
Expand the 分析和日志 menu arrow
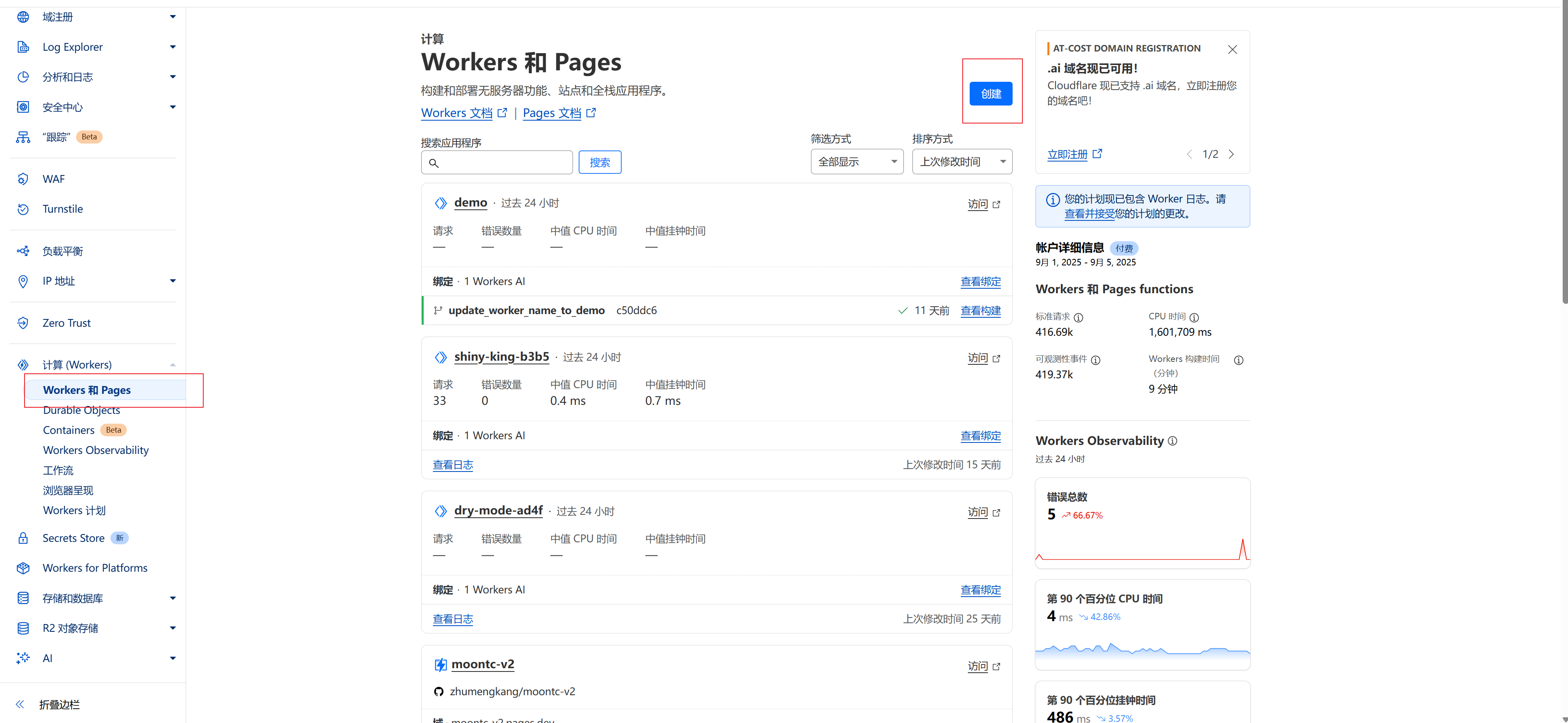point(173,77)
